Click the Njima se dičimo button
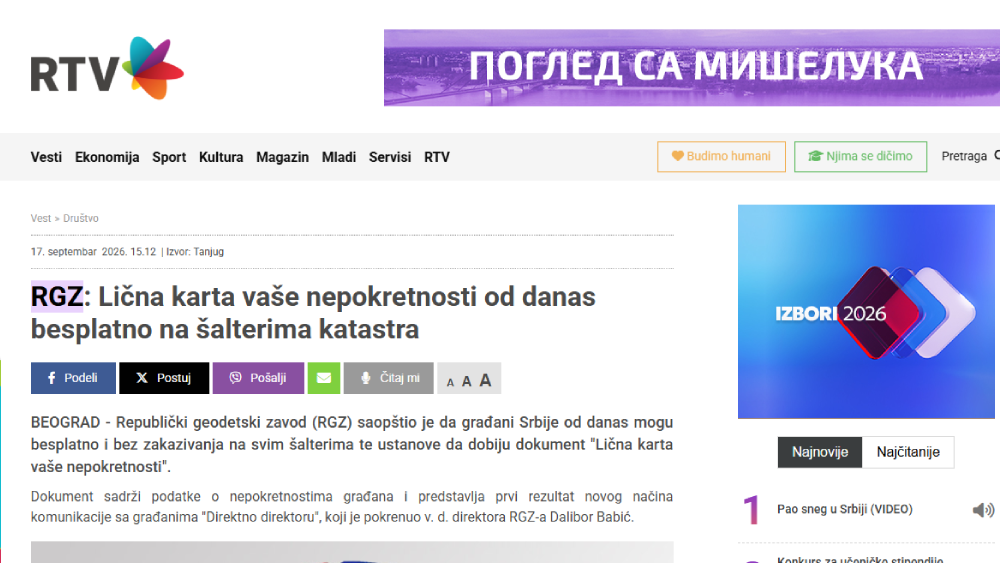1000x563 pixels. [860, 156]
